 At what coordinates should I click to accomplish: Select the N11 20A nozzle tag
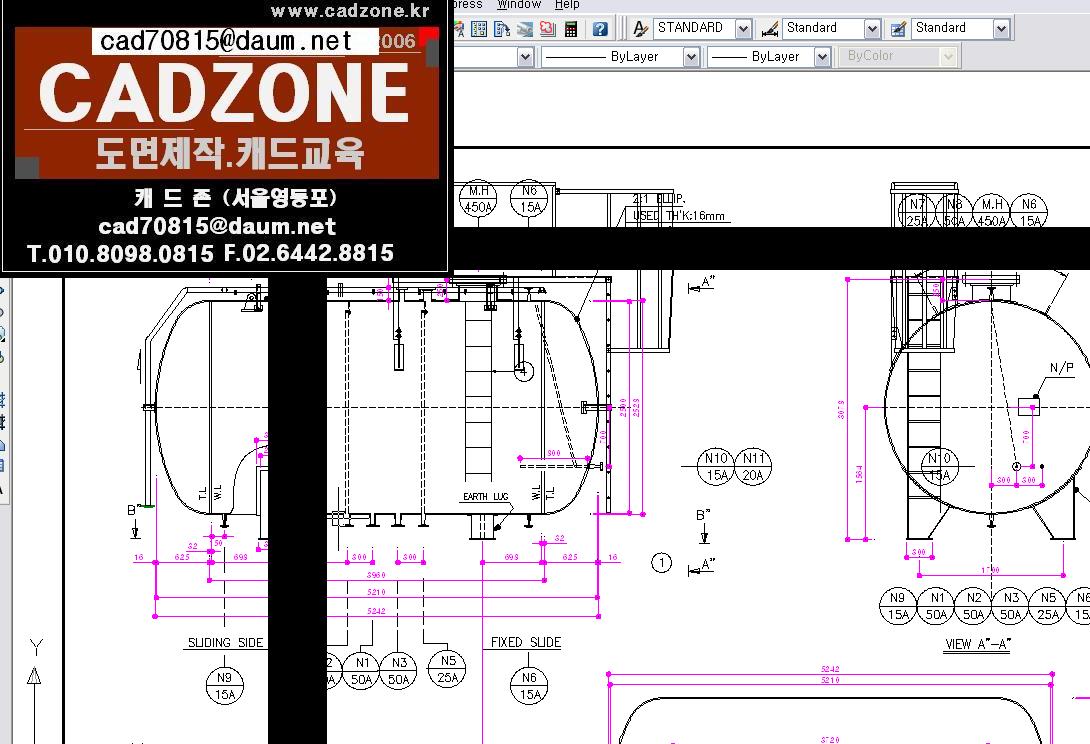(x=754, y=467)
